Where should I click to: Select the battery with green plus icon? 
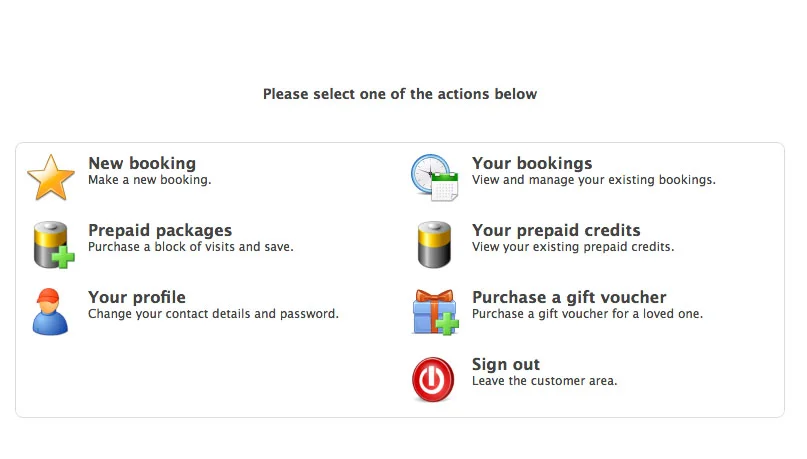click(x=54, y=245)
